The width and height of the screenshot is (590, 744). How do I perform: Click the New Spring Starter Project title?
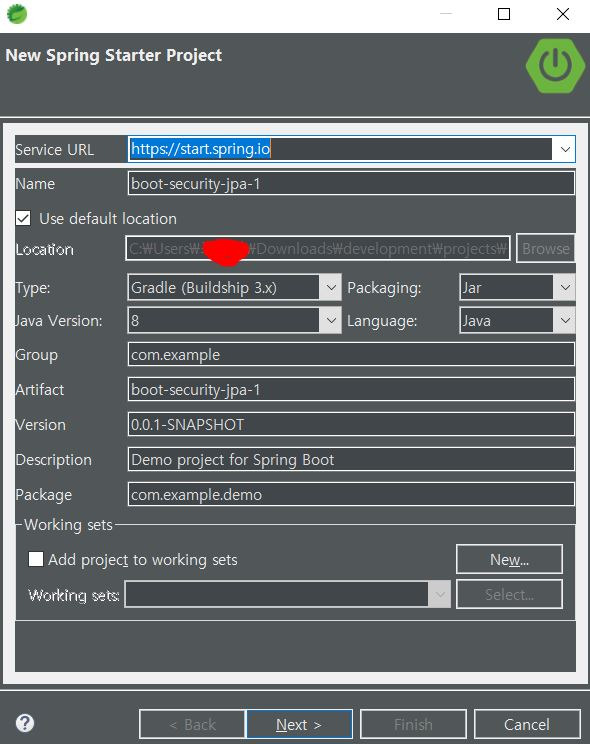(114, 55)
